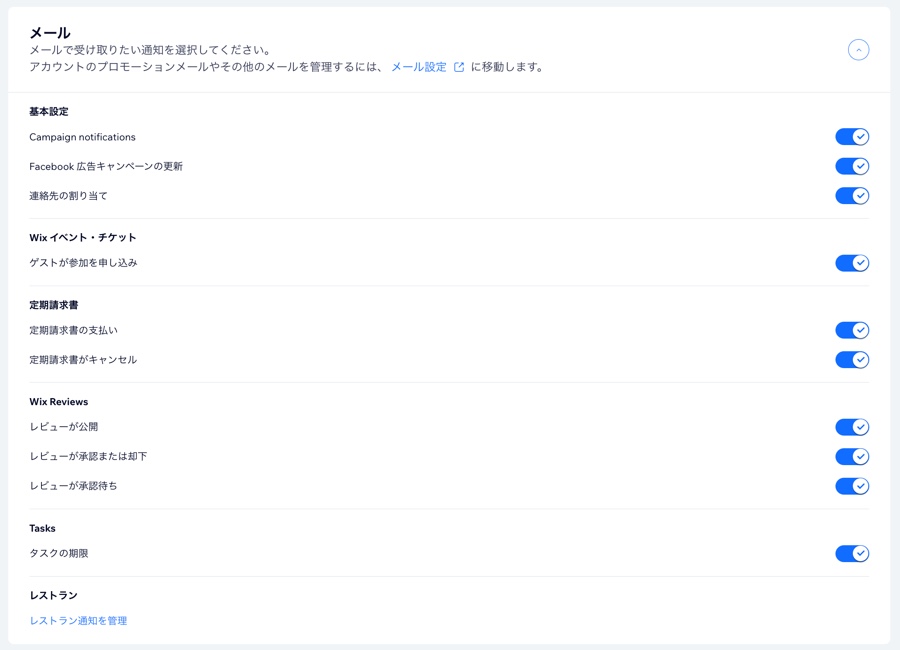Click the 基本設定 group heading
Screen dimensions: 900x650
coord(49,111)
